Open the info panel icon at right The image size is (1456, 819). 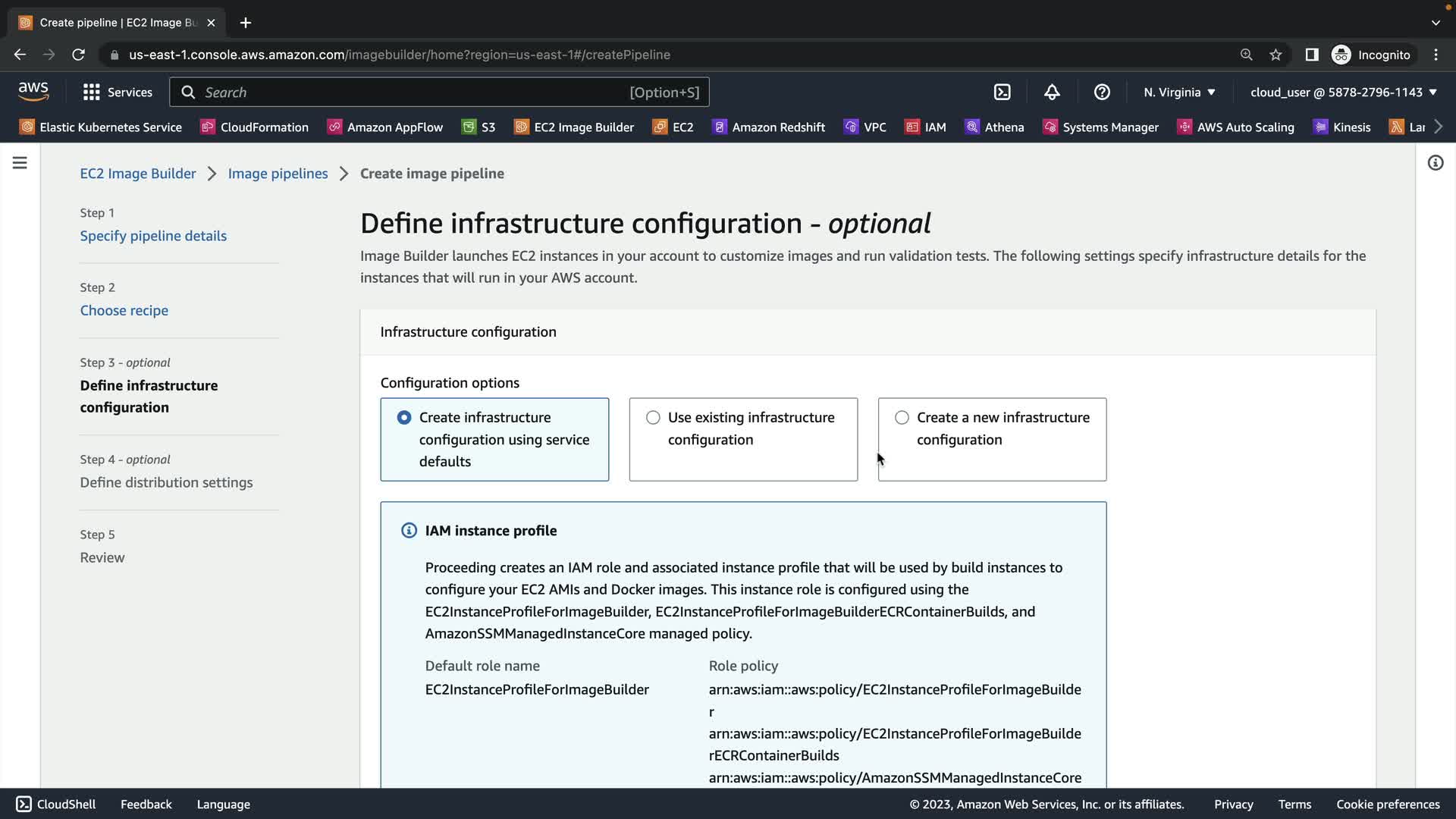coord(1435,163)
